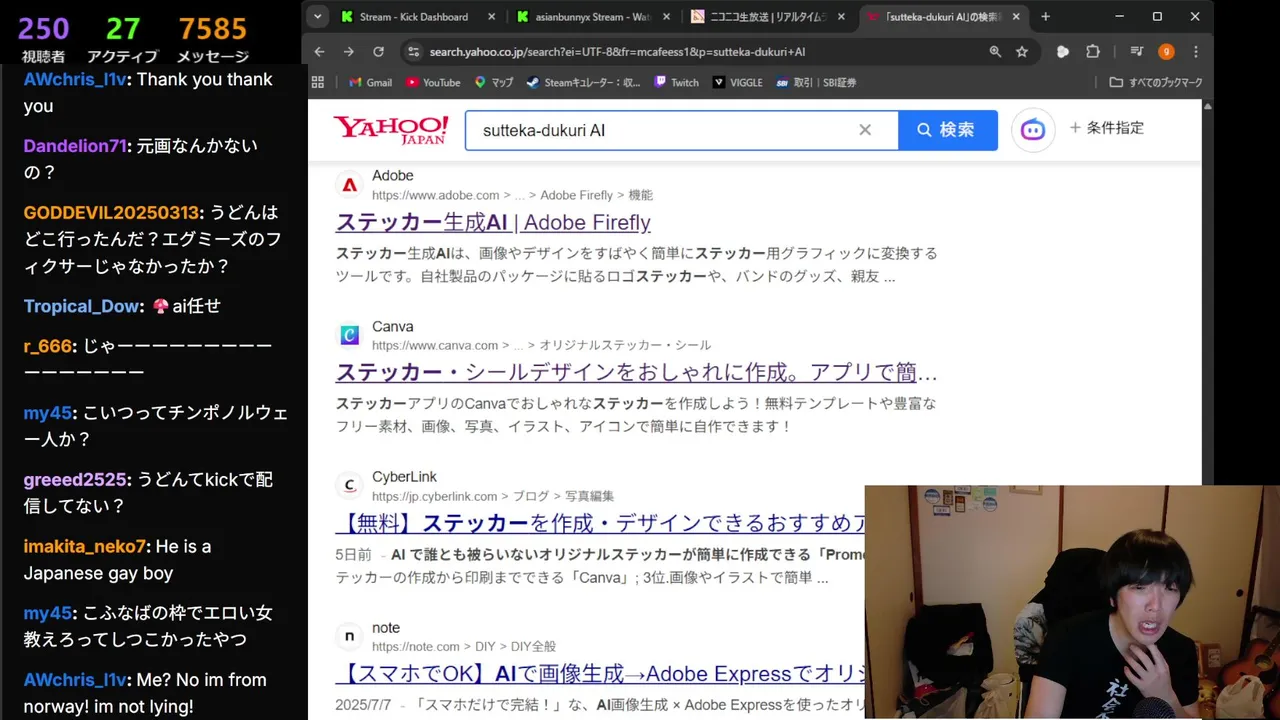Click the jp.cyberlink.com breadcrumb URL
Viewport: 1280px width, 720px height.
click(x=493, y=496)
